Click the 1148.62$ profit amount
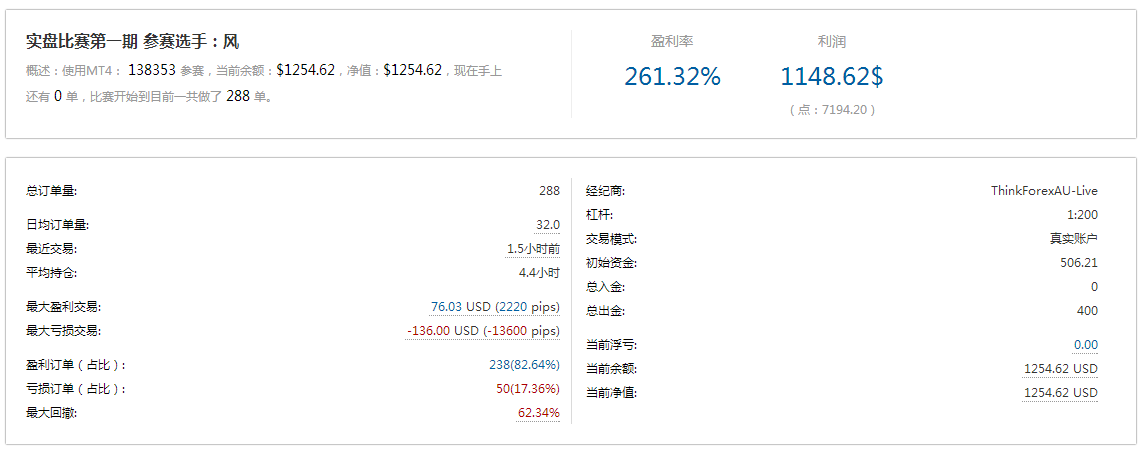Image resolution: width=1142 pixels, height=449 pixels. click(831, 76)
